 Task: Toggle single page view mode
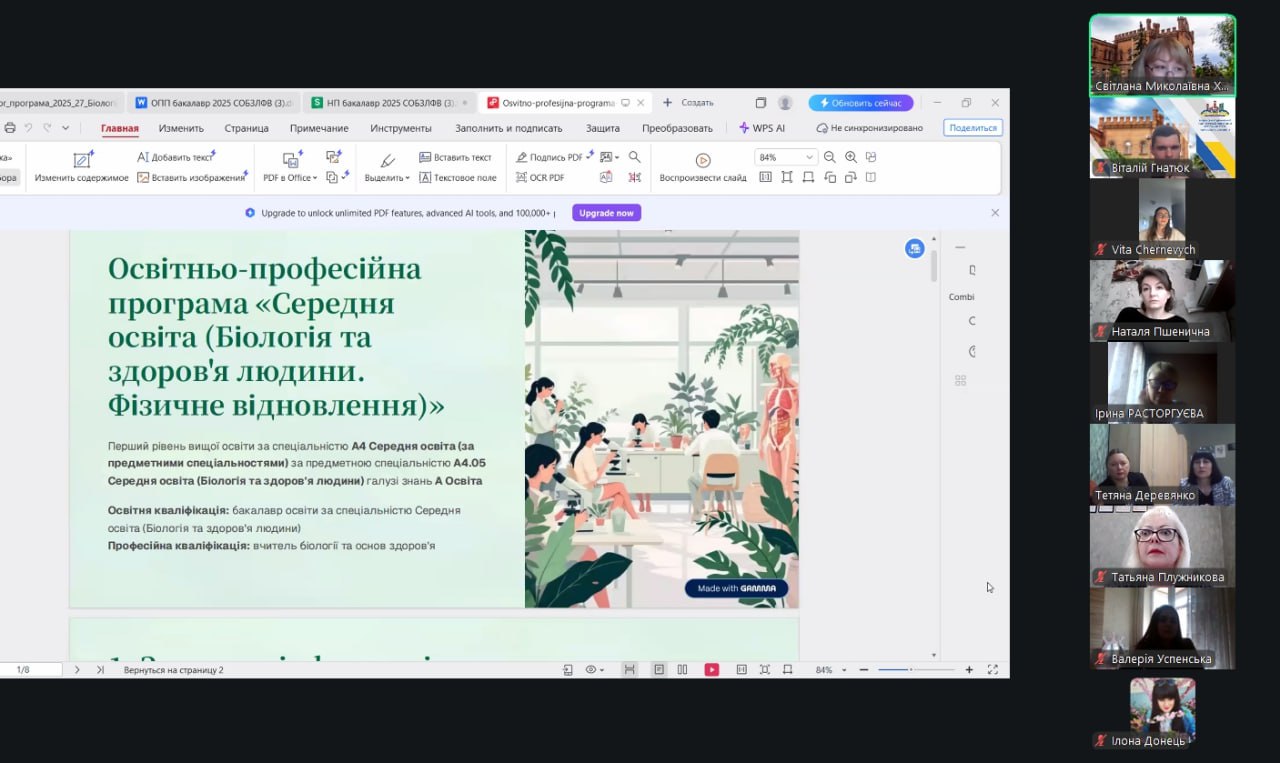pos(659,670)
